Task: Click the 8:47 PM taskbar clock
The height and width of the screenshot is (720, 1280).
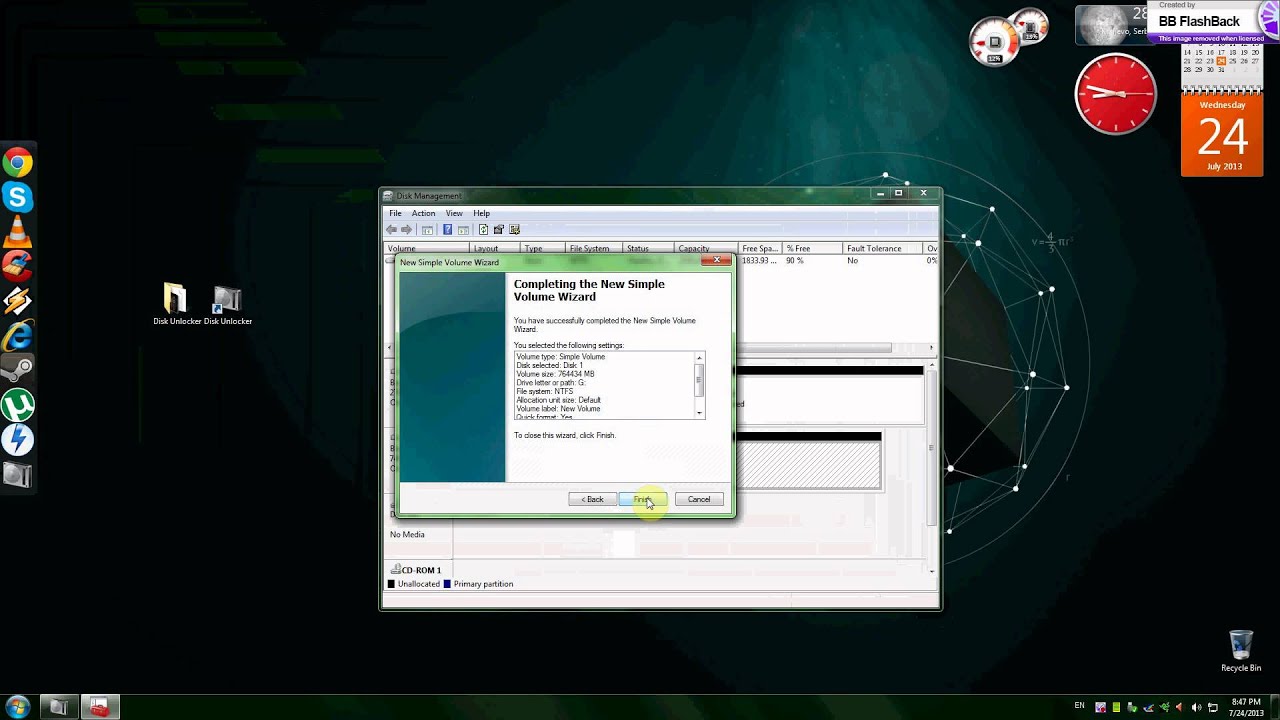Action: tap(1245, 702)
